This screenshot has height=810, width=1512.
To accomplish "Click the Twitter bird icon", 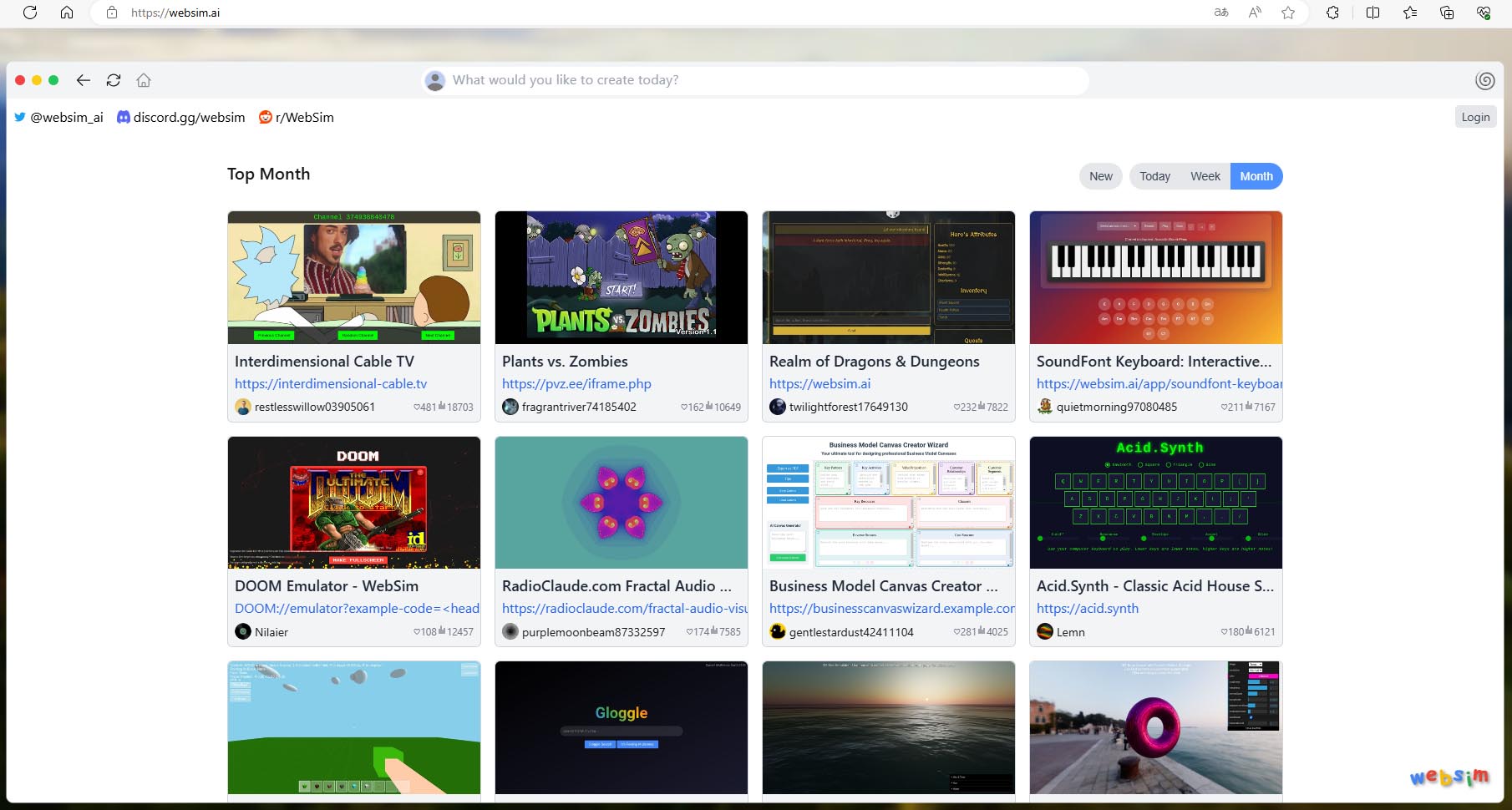I will click(20, 117).
